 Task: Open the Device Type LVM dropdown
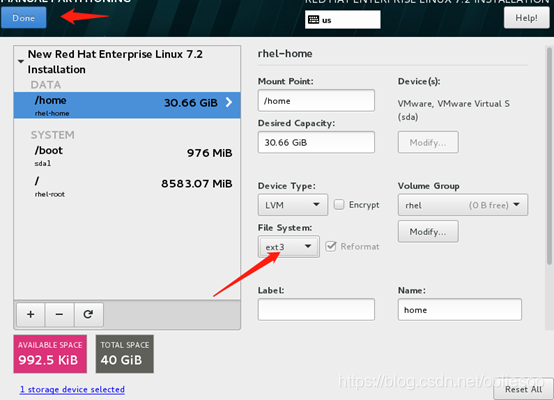293,205
